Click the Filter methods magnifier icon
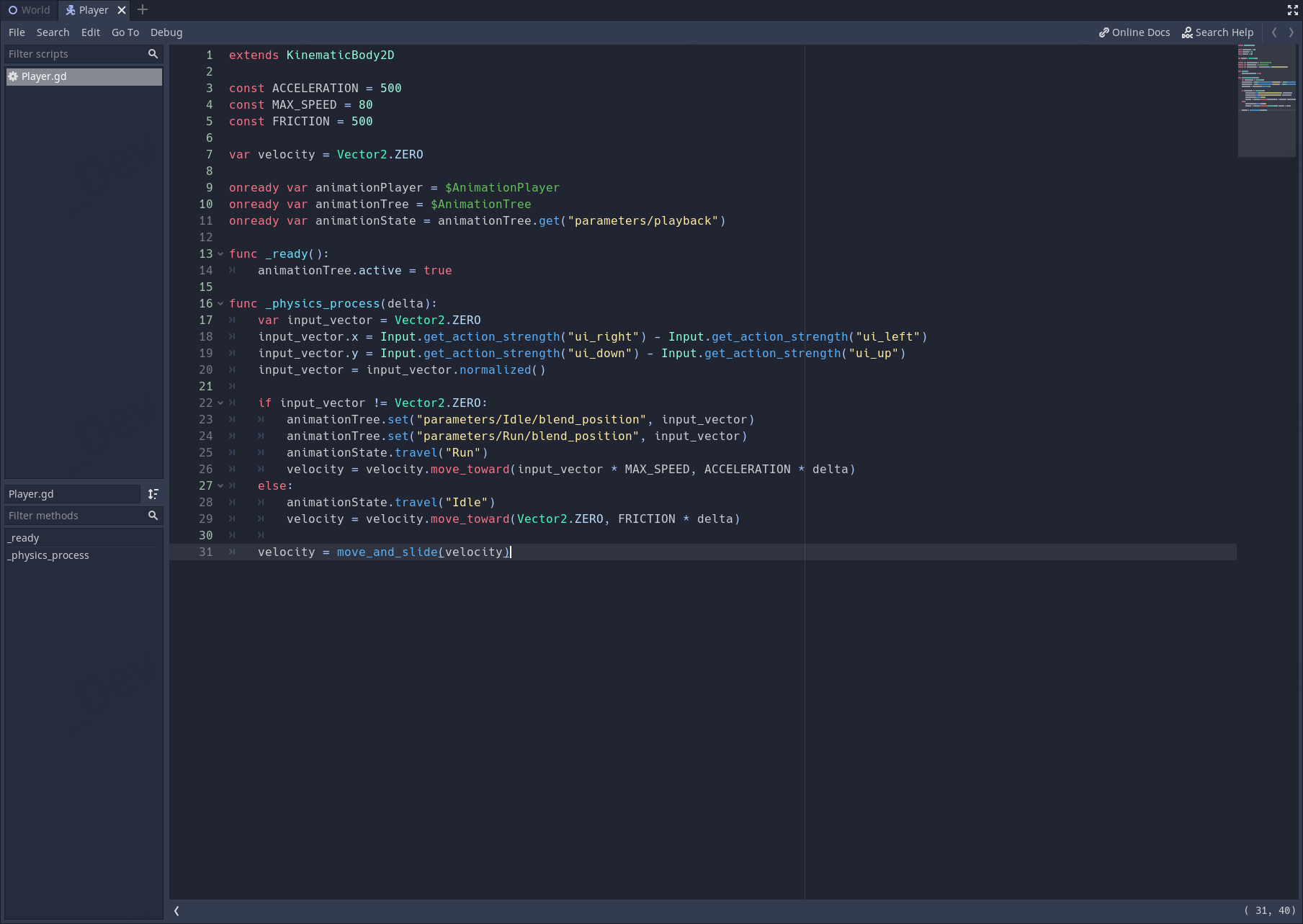 coord(153,516)
